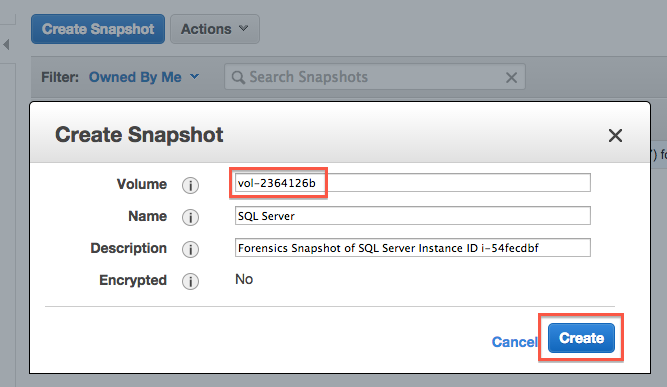Open the Description info tooltip icon
Viewport: 667px width, 387px height.
click(x=190, y=249)
